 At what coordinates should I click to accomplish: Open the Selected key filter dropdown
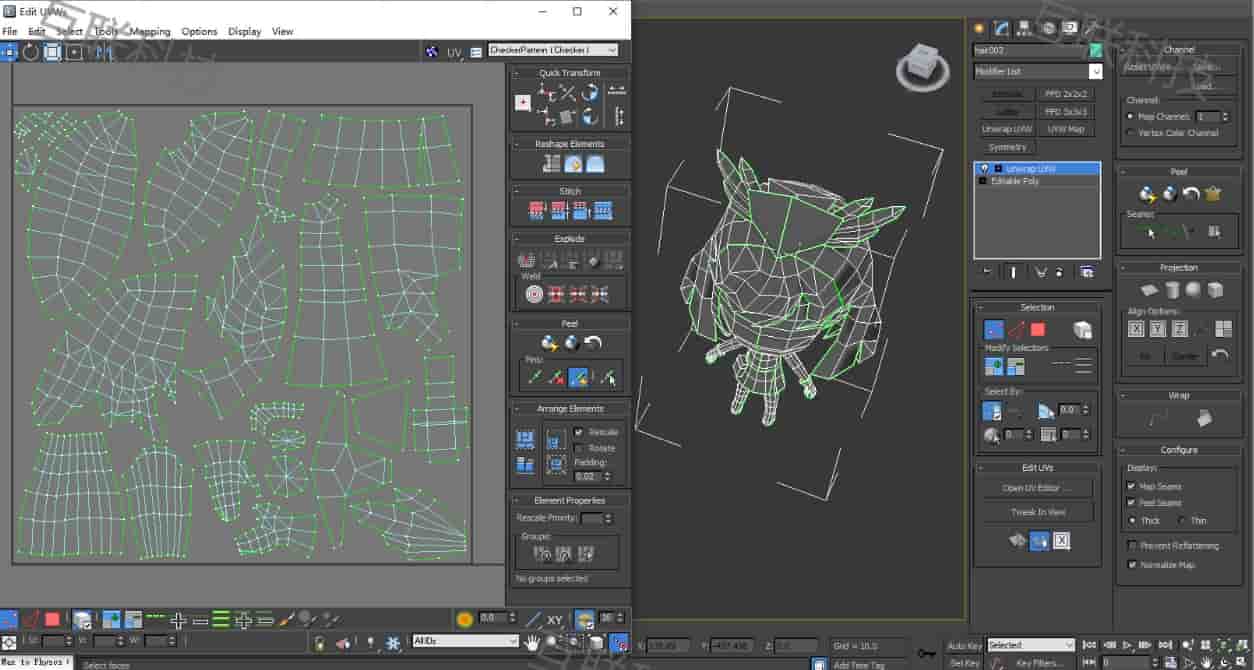1030,645
